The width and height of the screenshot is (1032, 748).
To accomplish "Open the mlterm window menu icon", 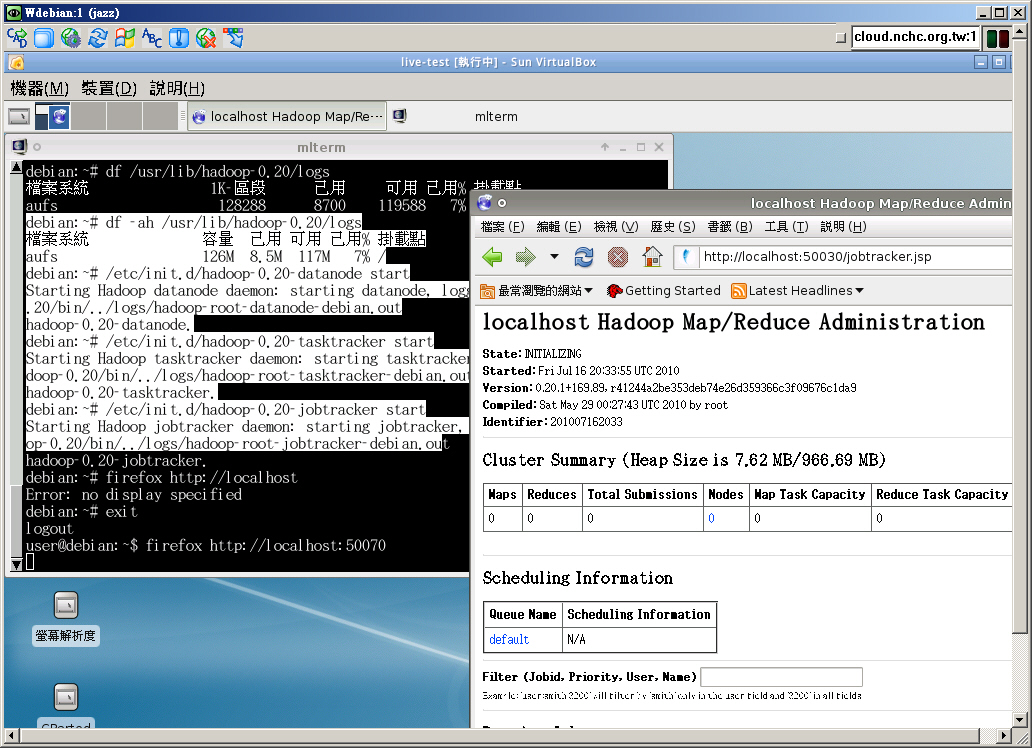I will (x=19, y=146).
